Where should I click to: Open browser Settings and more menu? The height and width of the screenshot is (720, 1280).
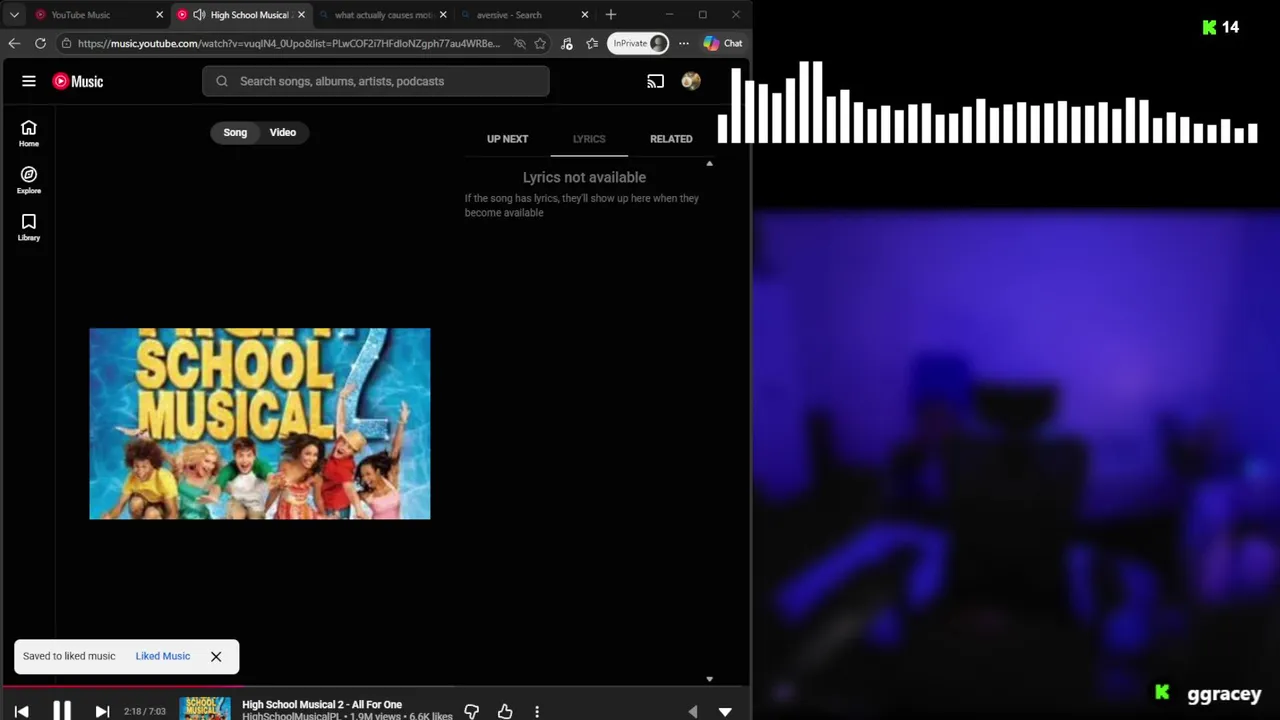tap(684, 43)
